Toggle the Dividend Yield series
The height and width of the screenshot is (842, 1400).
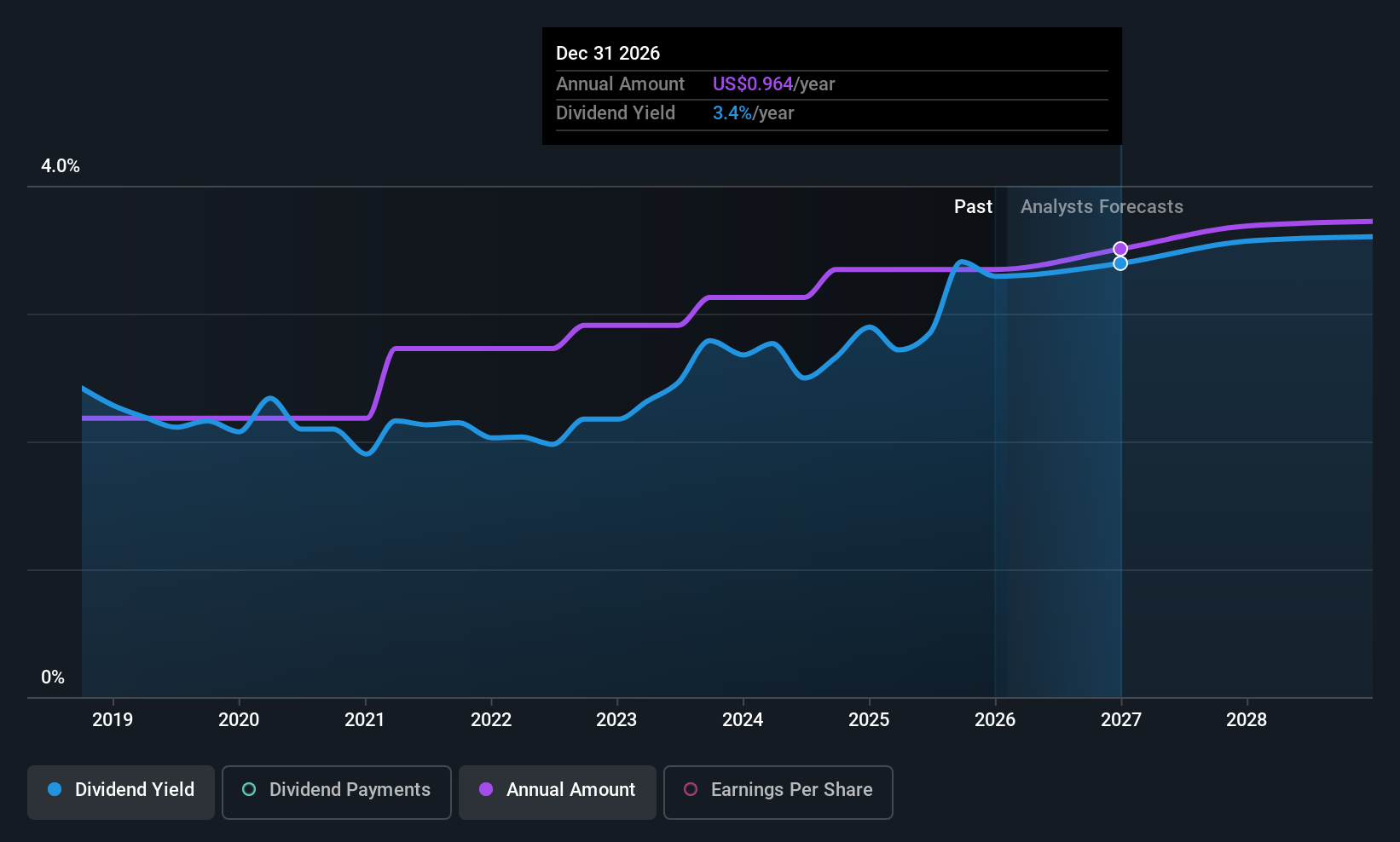pos(121,793)
